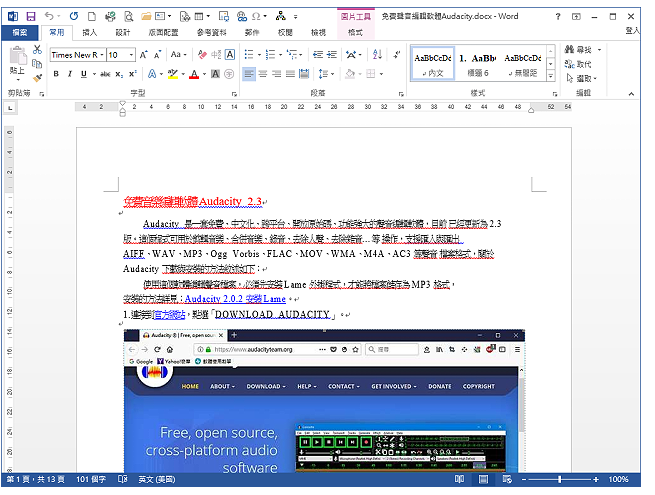Select the Heading 6 style
The width and height of the screenshot is (655, 495).
(x=478, y=64)
